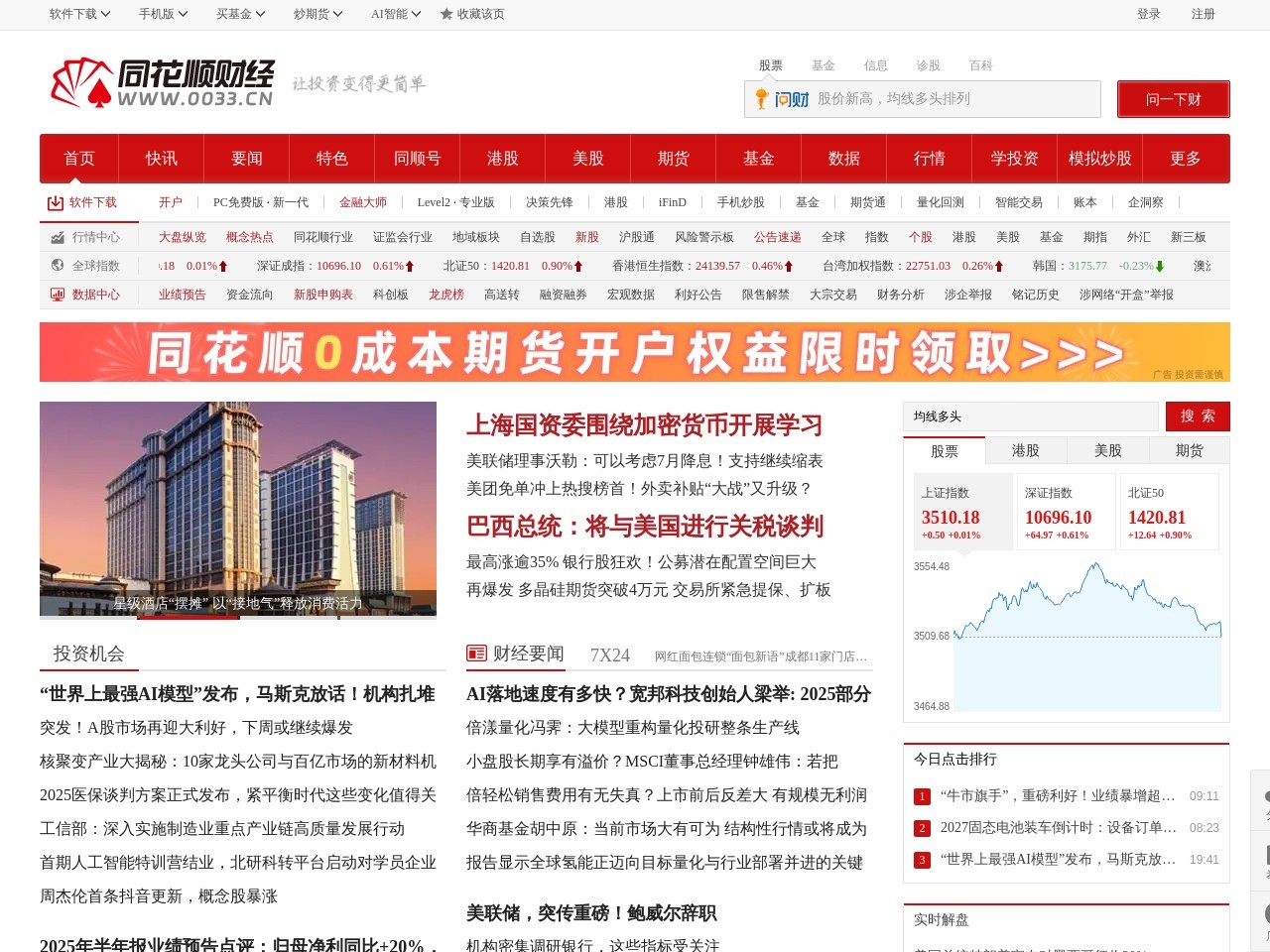Click the 行情中心 chart icon
The image size is (1270, 952).
[58, 238]
